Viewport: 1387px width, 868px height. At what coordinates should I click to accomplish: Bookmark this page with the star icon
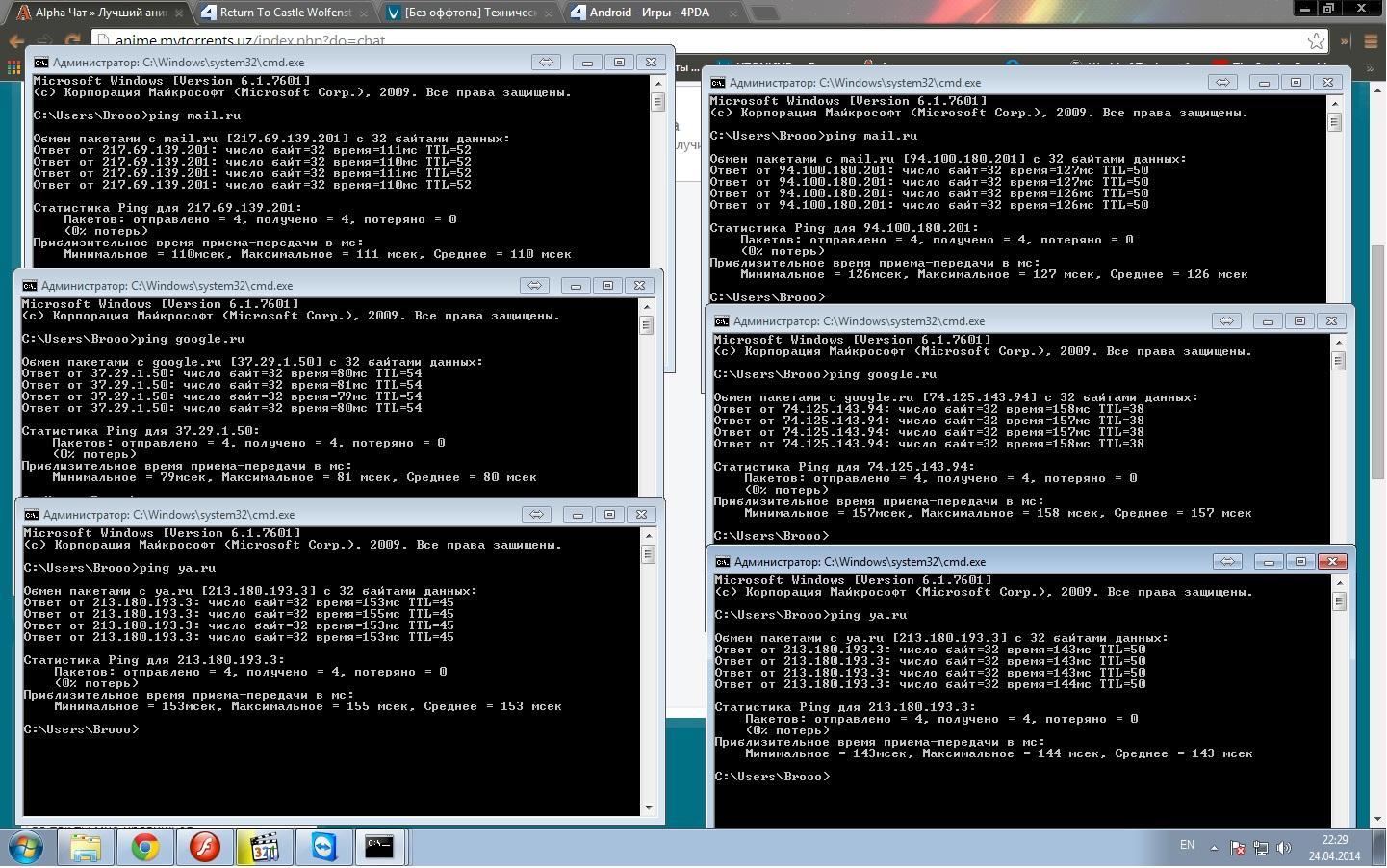(1316, 40)
